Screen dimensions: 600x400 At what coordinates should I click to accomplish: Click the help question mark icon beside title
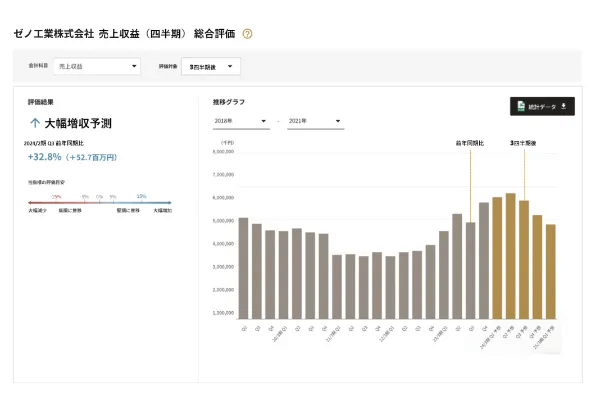[x=247, y=33]
